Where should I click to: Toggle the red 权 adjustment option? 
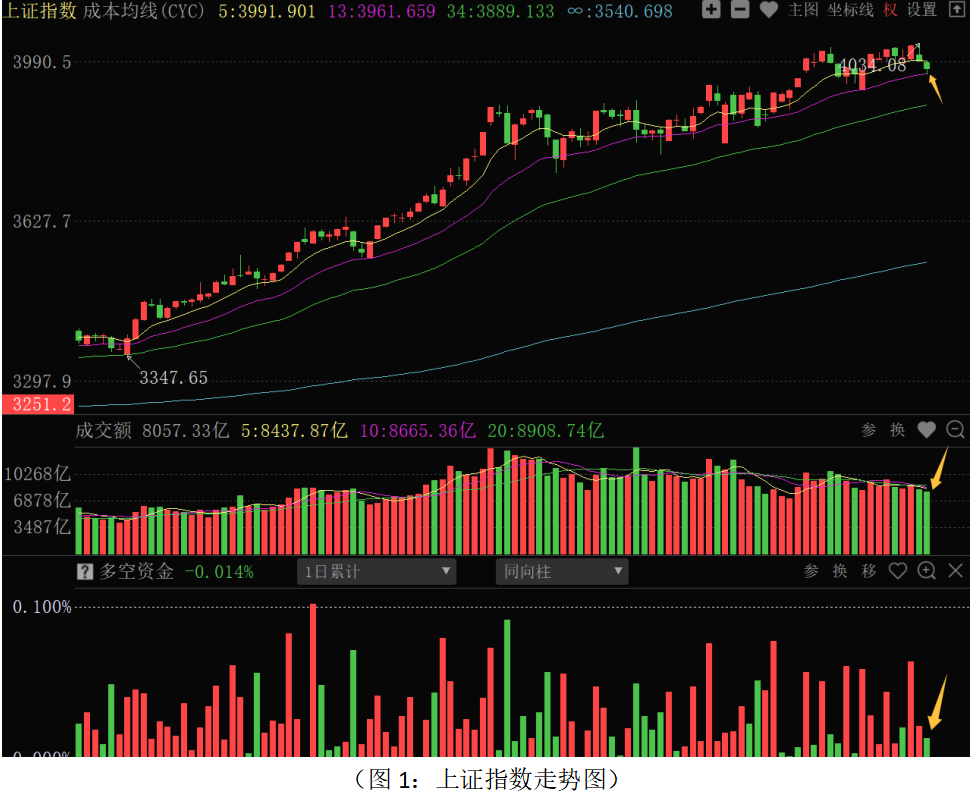pyautogui.click(x=890, y=10)
